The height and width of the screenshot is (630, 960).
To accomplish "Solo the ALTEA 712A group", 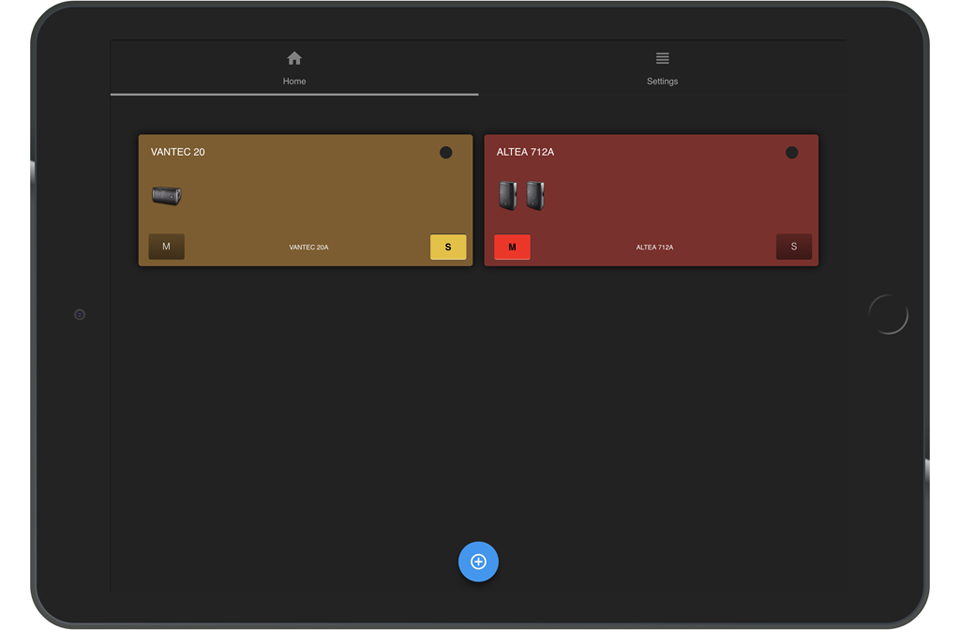I will point(794,247).
